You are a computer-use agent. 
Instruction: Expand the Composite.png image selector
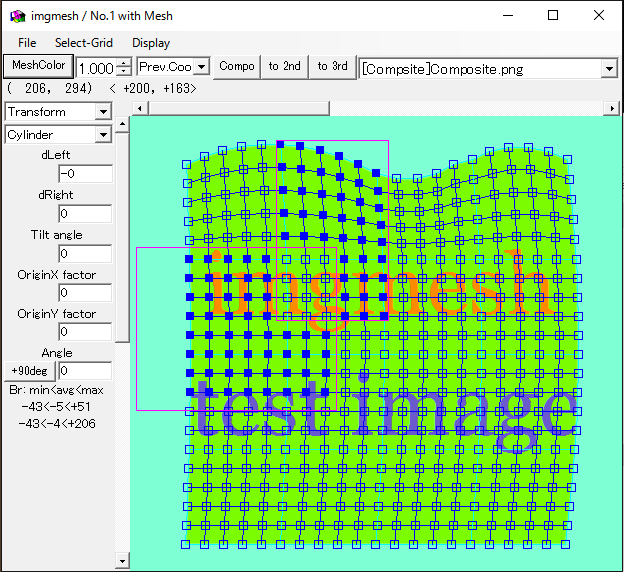(609, 68)
